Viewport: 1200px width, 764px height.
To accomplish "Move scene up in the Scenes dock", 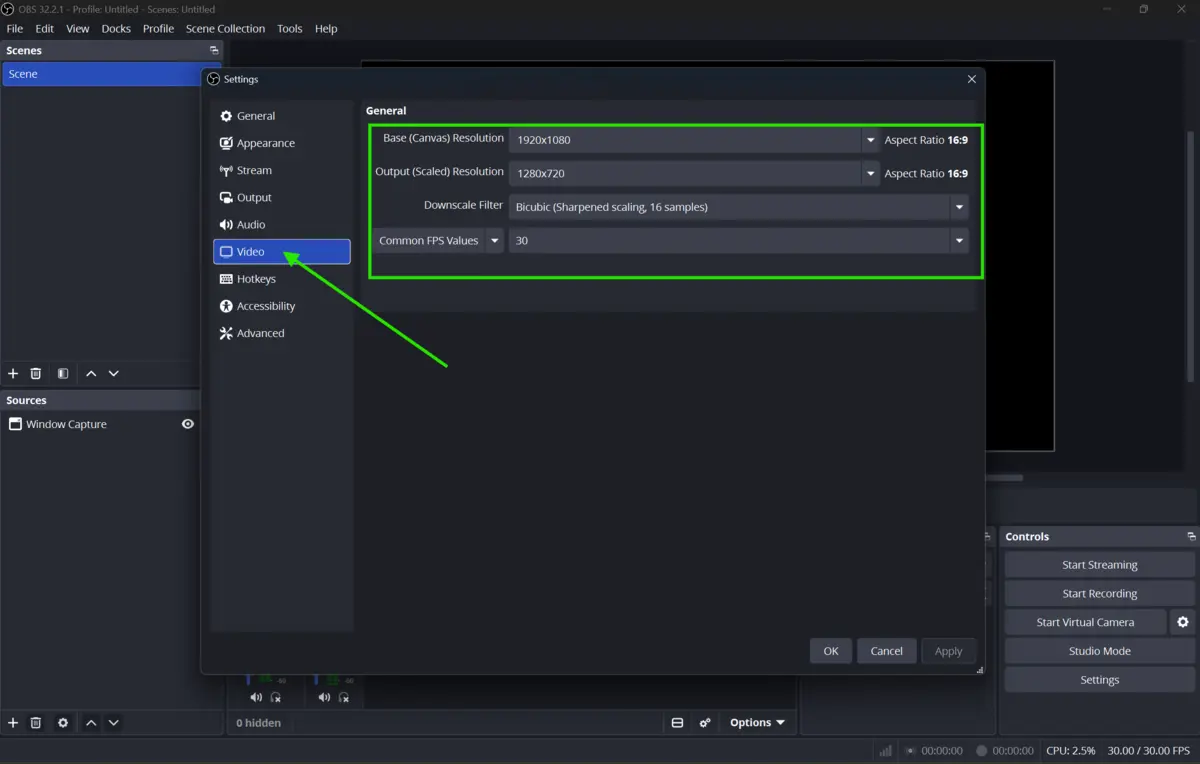I will coord(91,373).
